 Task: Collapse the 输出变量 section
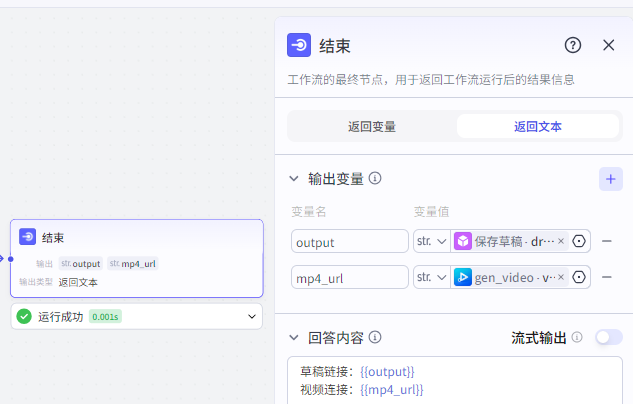[x=294, y=178]
